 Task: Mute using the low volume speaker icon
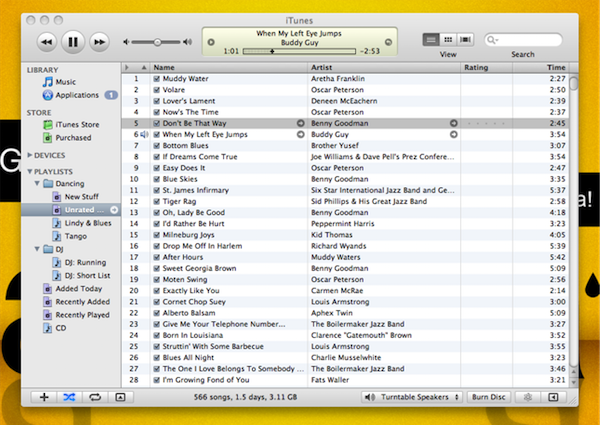126,42
